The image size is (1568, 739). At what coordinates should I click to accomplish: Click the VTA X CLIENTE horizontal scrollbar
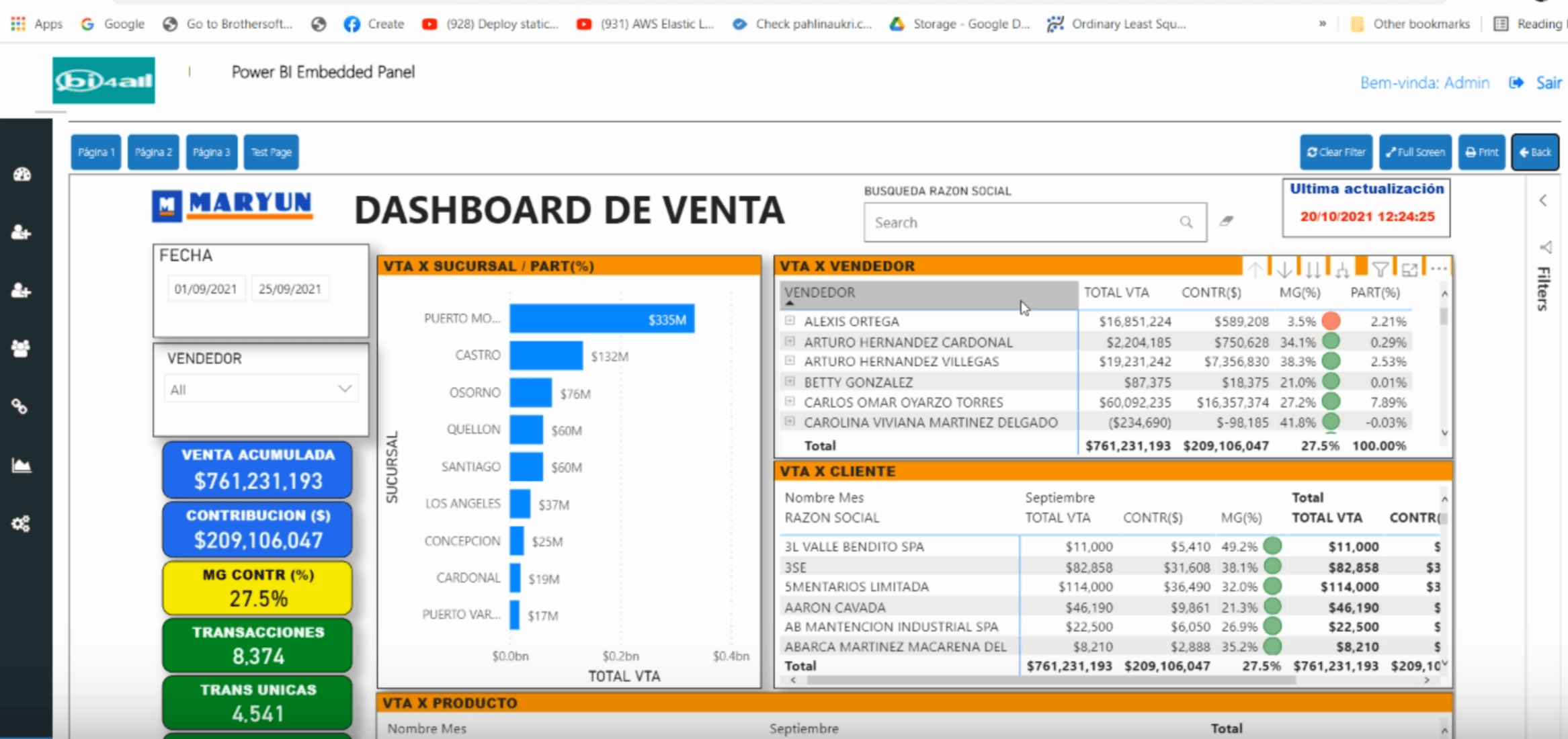(1048, 680)
